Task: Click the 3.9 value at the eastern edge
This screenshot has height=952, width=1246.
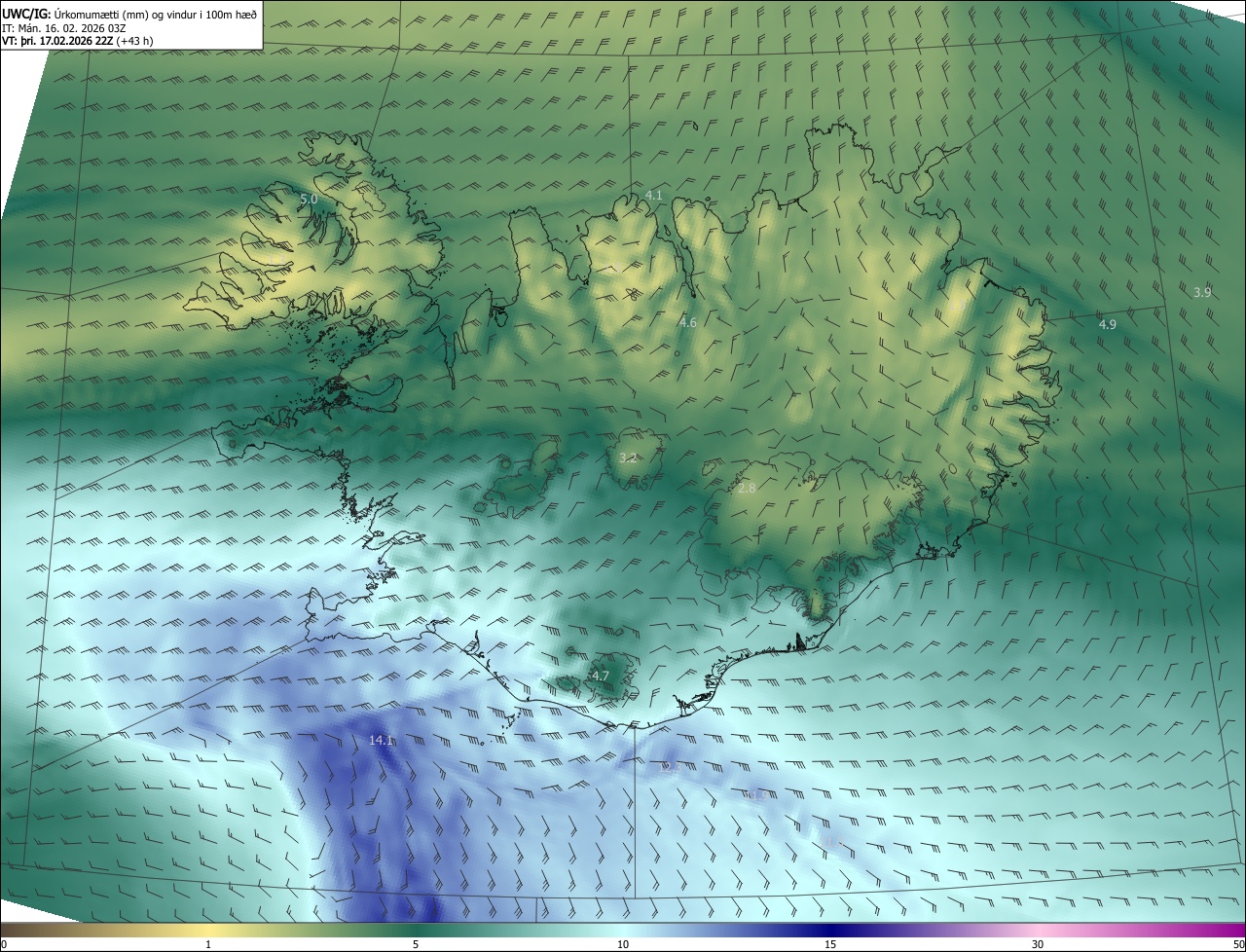Action: (x=1202, y=292)
